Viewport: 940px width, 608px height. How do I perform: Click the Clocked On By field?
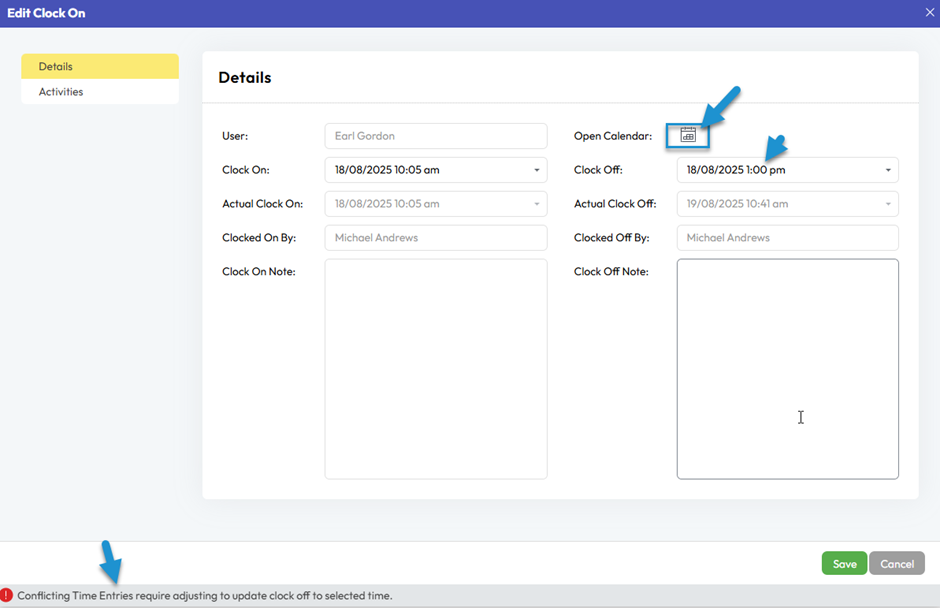pos(435,238)
